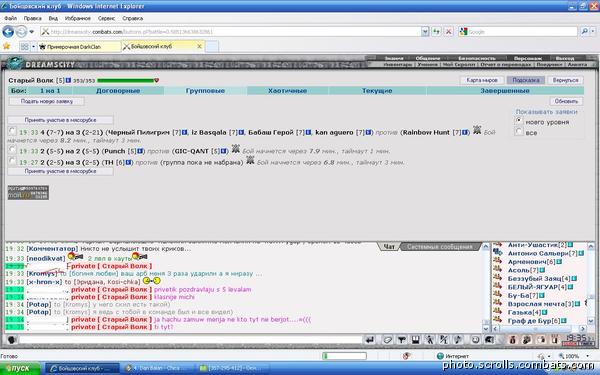Select the 'все' radio option
Screen dimensions: 600x375
519,132
